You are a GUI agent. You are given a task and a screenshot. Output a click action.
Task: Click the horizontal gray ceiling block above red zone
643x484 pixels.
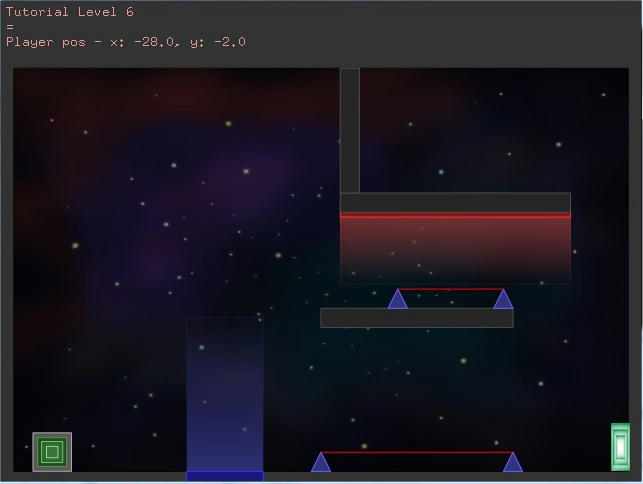[455, 203]
